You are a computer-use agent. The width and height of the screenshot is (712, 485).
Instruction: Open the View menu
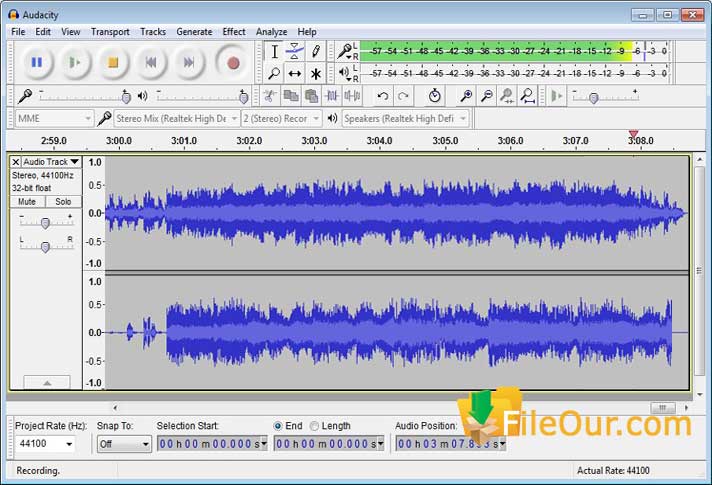coord(71,32)
